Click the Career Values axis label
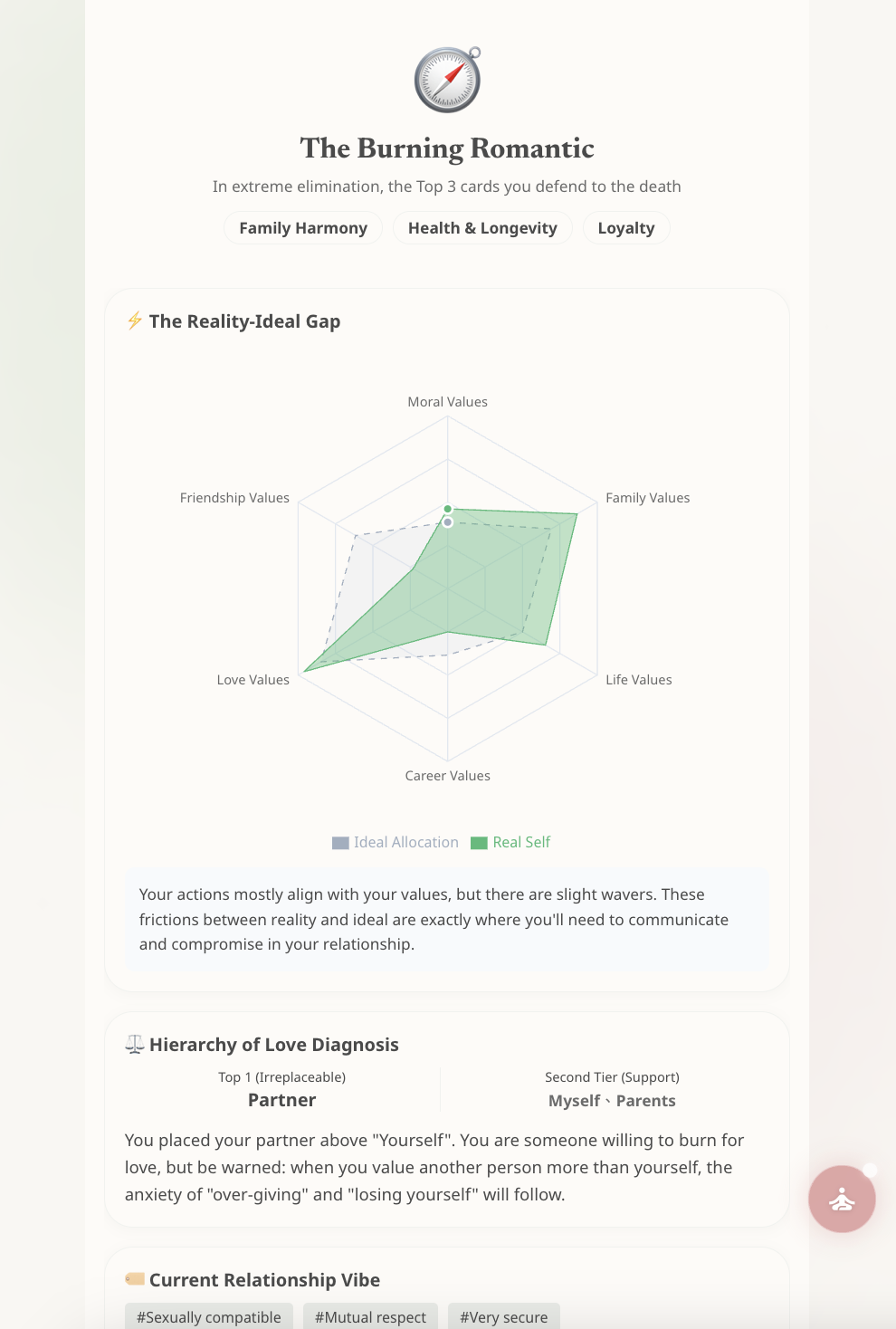Image resolution: width=896 pixels, height=1329 pixels. pos(447,776)
